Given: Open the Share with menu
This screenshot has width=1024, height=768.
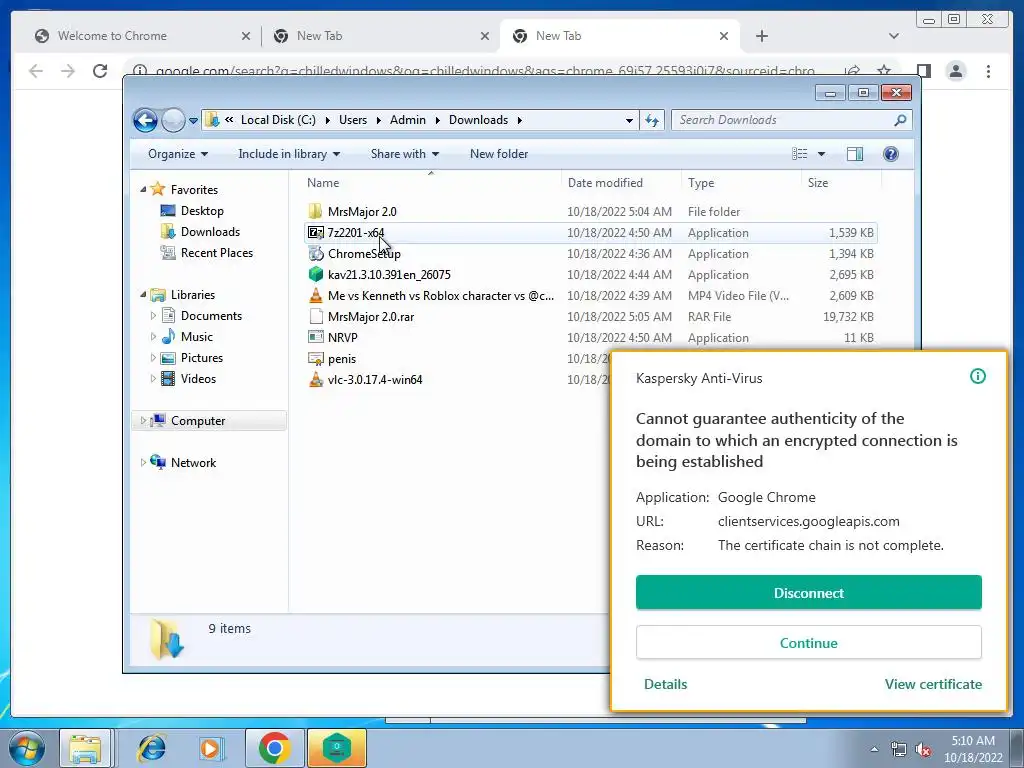Looking at the screenshot, I should point(405,154).
